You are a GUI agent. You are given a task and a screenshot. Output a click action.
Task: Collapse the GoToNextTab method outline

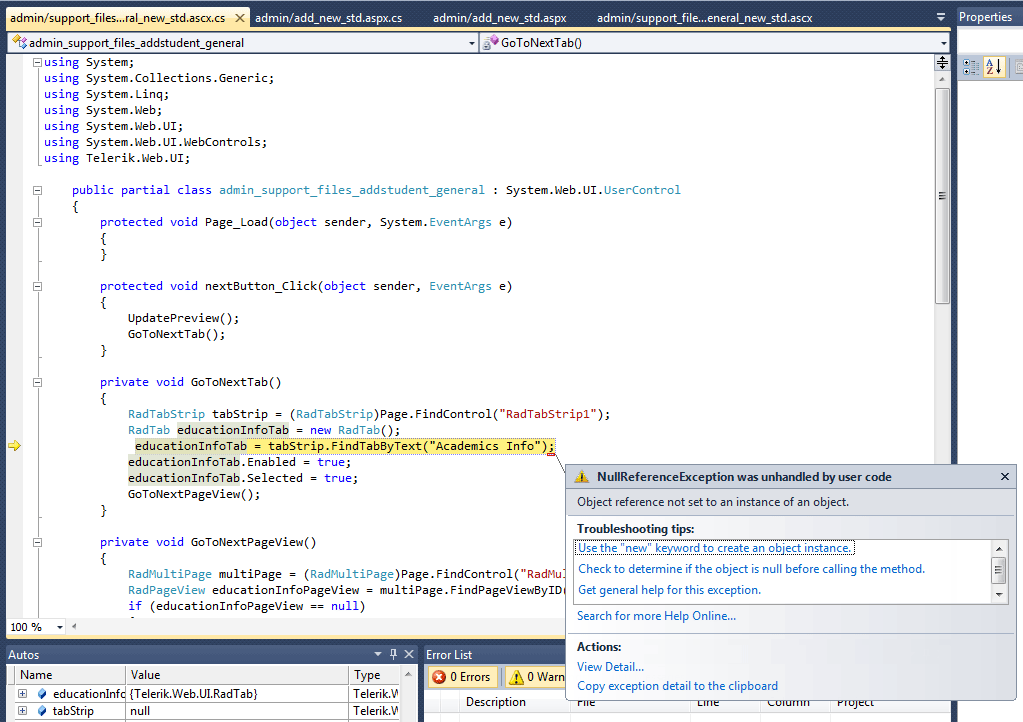[x=37, y=382]
